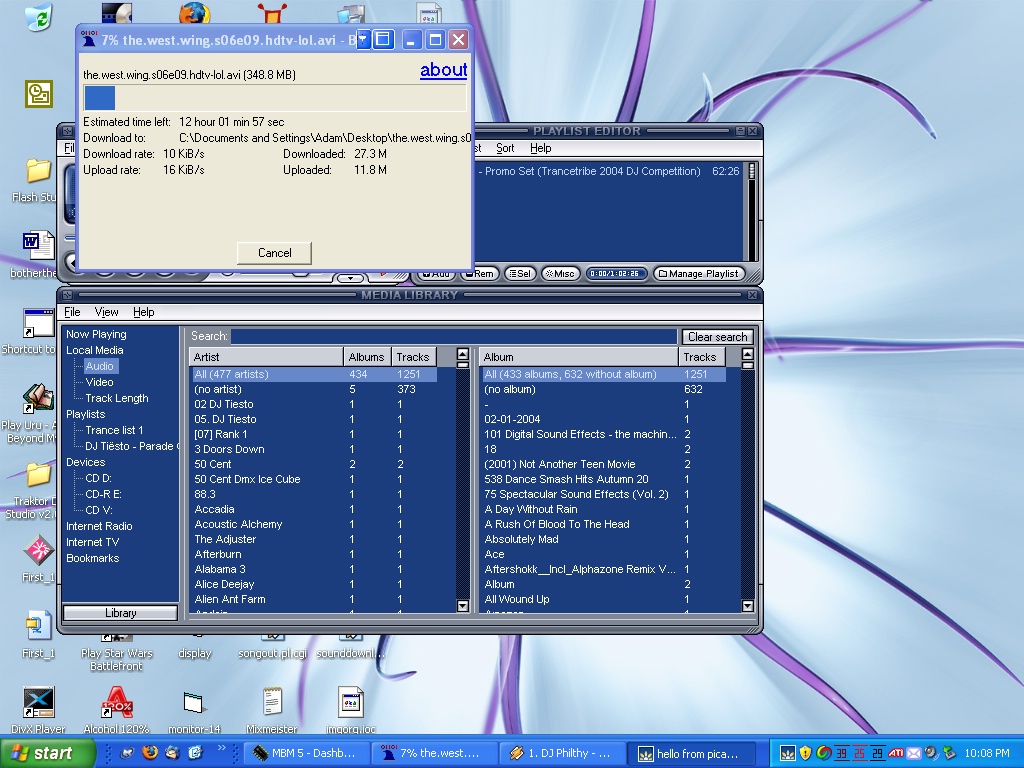The image size is (1024, 768).
Task: Click the about link in BitTorrent
Action: 443,69
